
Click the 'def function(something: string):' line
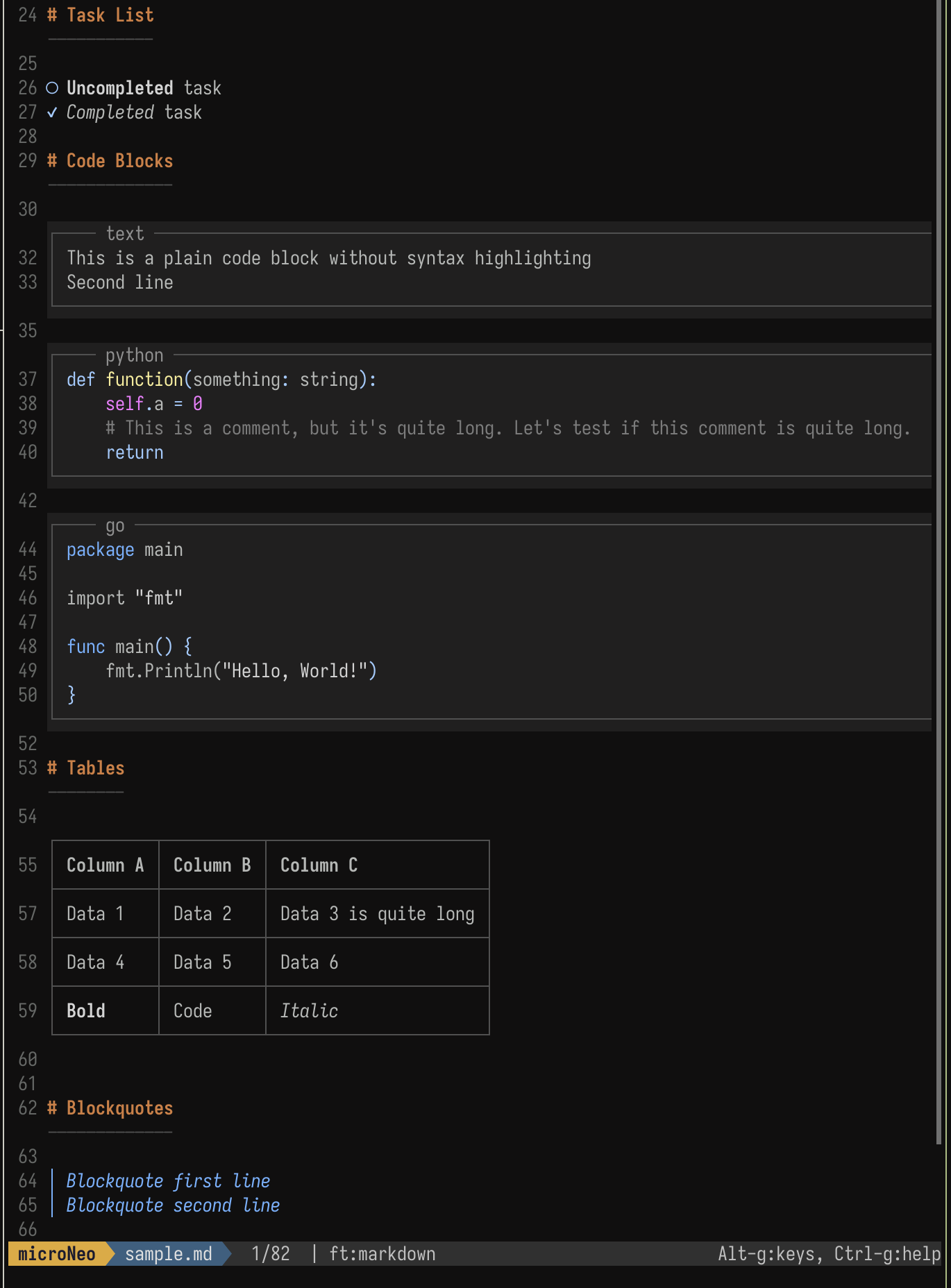coord(221,380)
